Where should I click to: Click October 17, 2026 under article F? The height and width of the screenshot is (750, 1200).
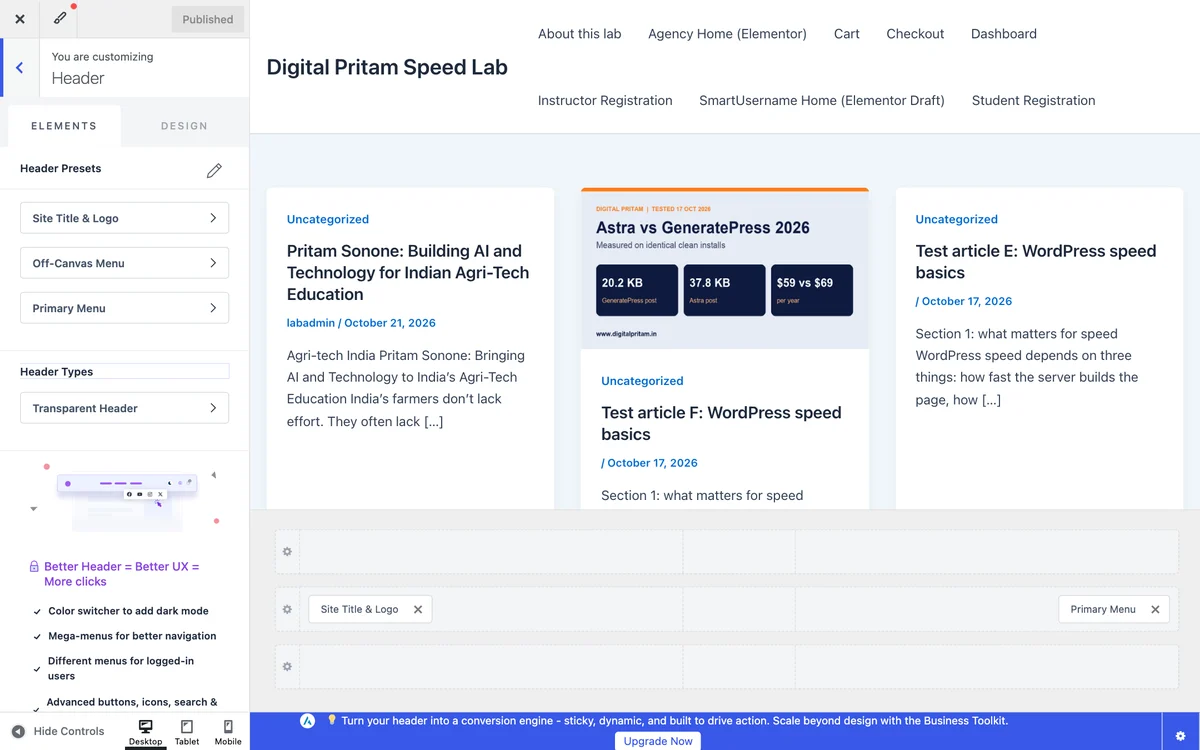coord(652,463)
